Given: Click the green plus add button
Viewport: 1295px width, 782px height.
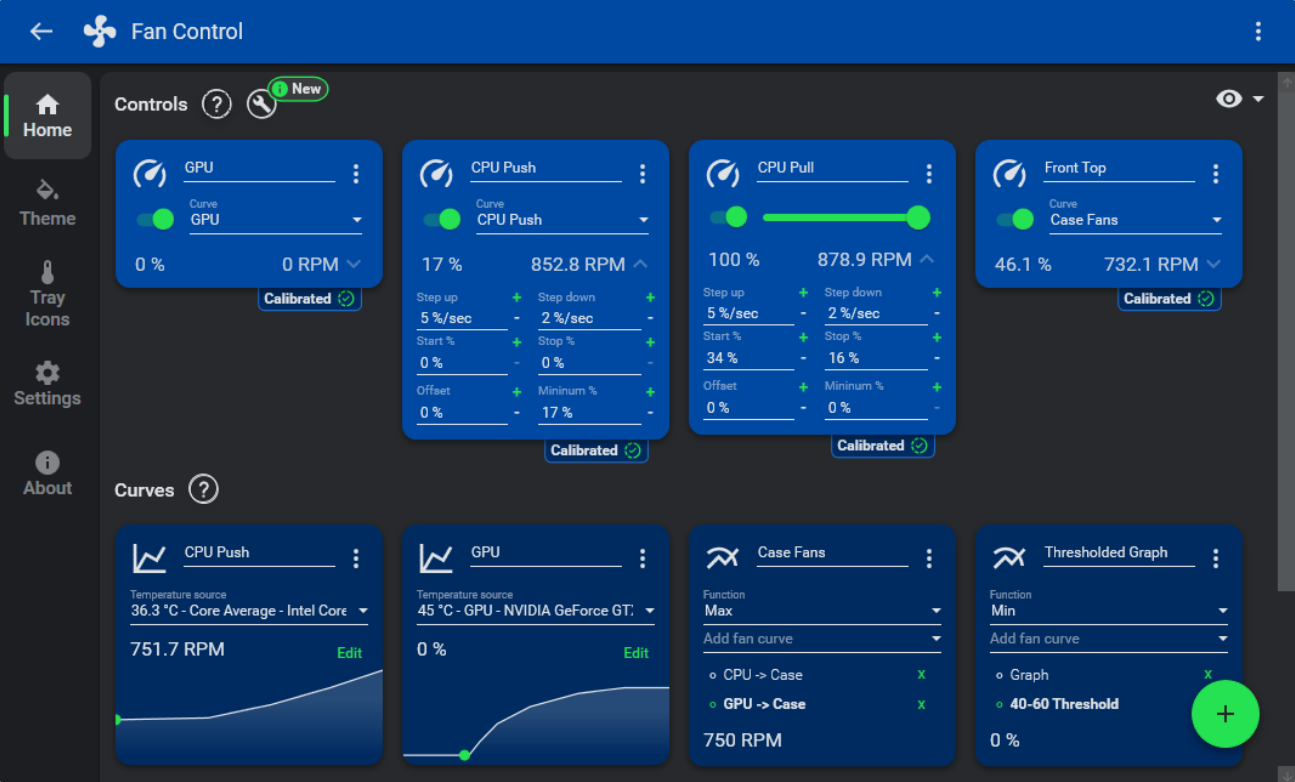Looking at the screenshot, I should (1225, 714).
